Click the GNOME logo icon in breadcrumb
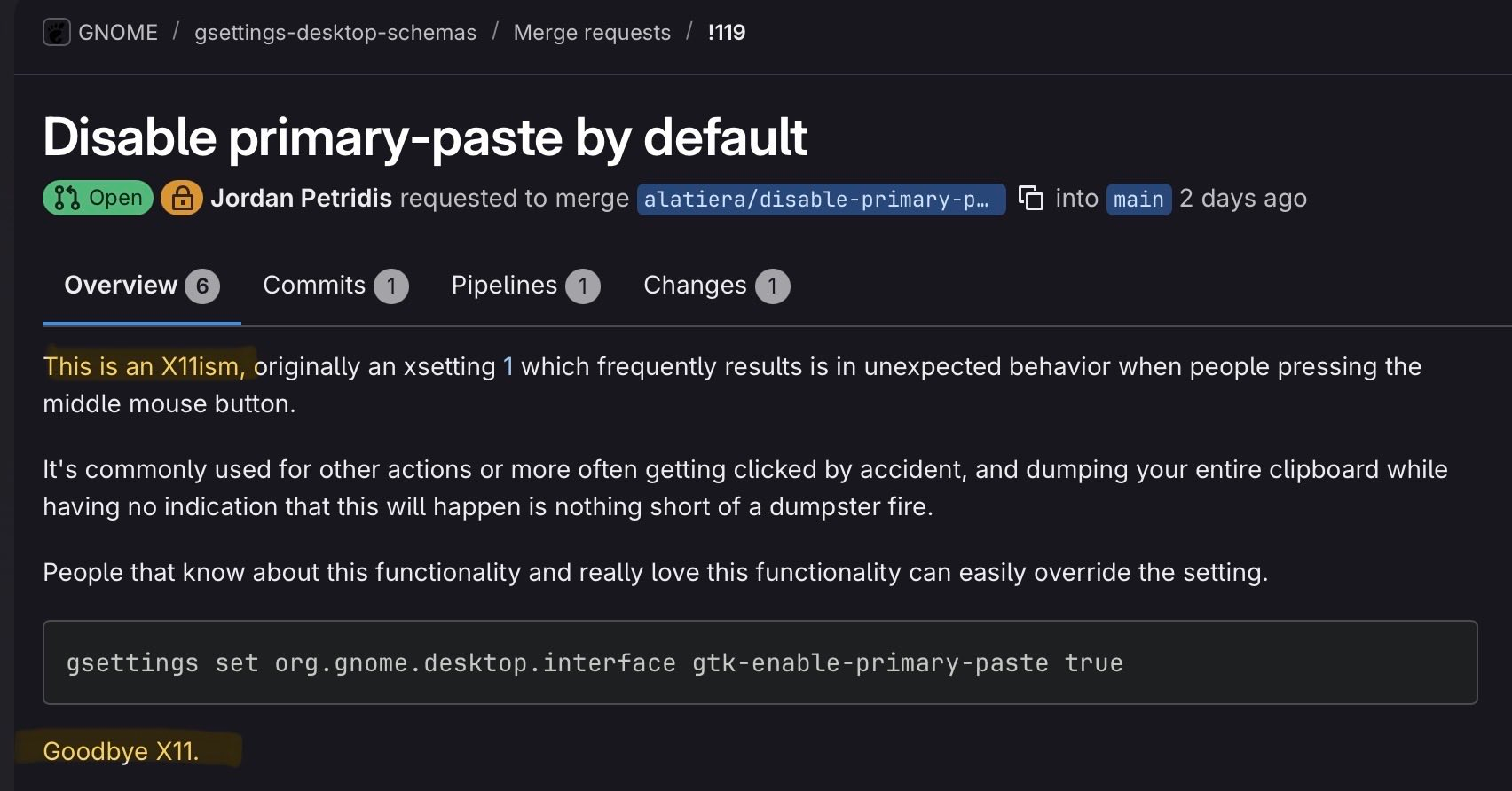Screen dimensions: 1512x791 (x=56, y=33)
